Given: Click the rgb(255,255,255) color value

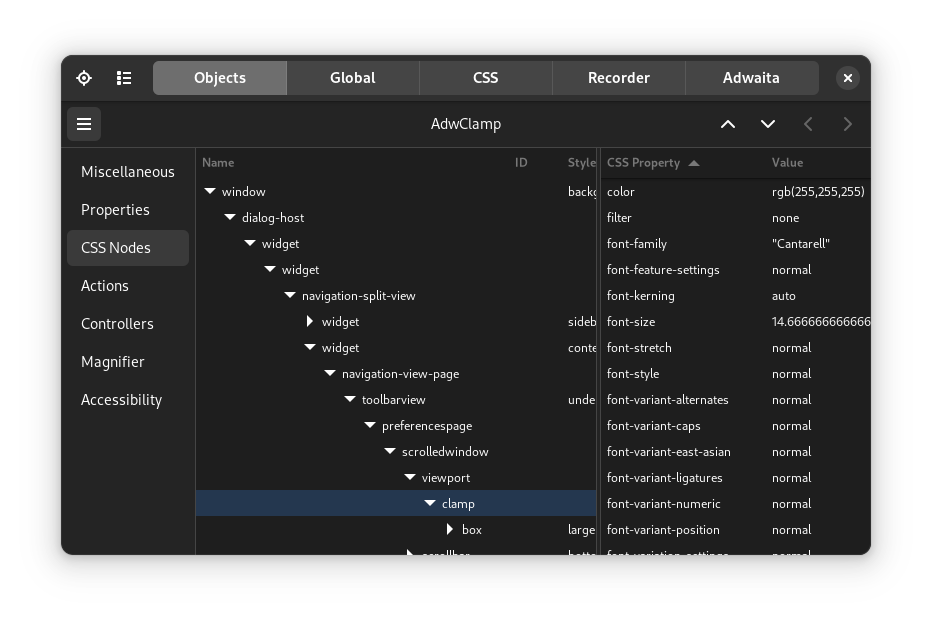Looking at the screenshot, I should tap(818, 191).
